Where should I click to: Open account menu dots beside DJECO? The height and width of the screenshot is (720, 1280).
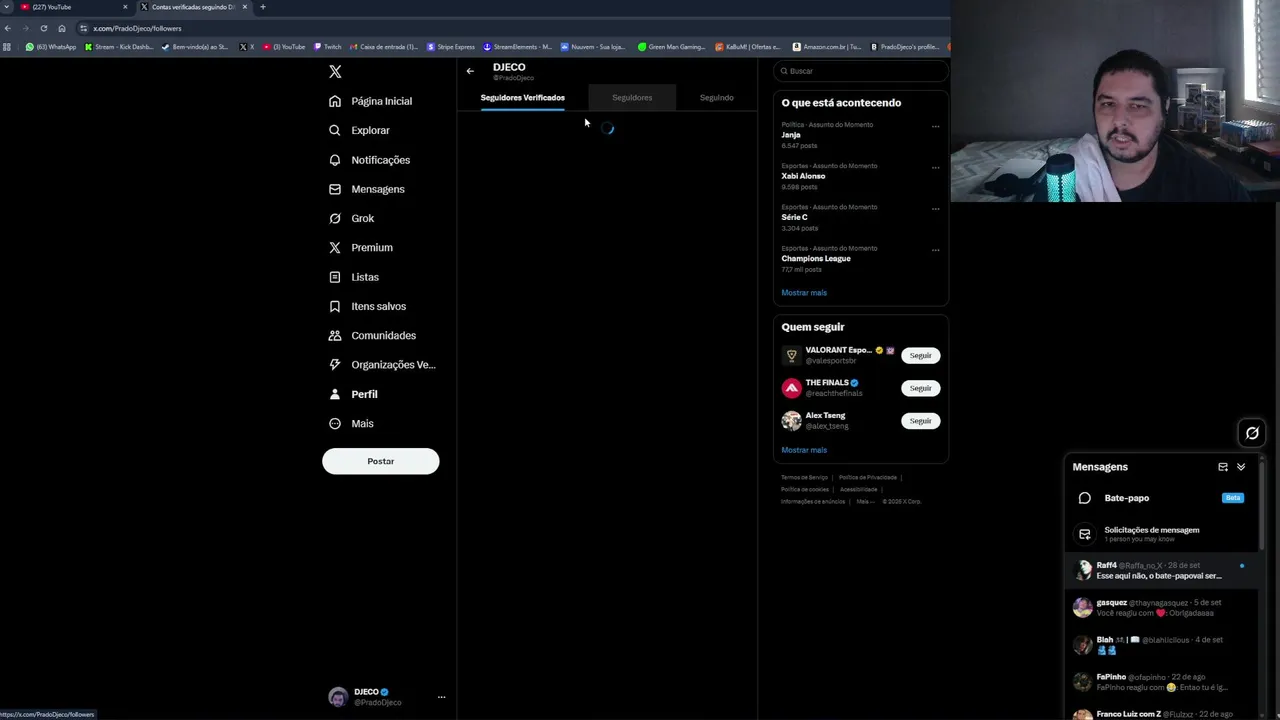[x=441, y=697]
